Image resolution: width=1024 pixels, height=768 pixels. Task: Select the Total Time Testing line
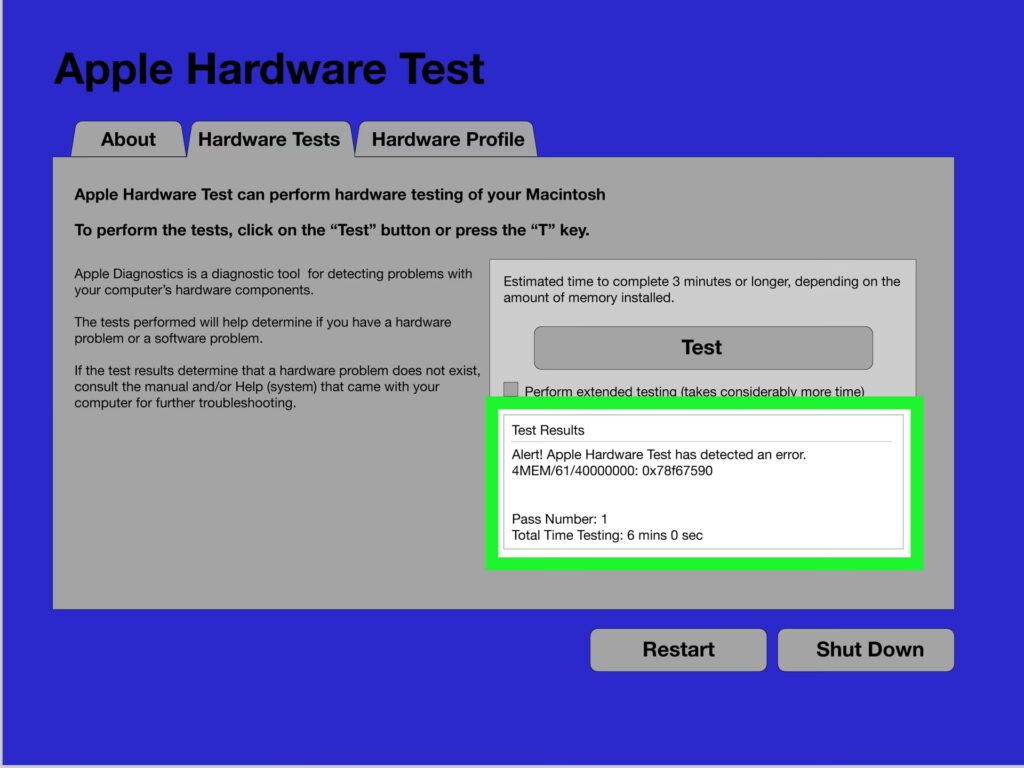(x=607, y=535)
